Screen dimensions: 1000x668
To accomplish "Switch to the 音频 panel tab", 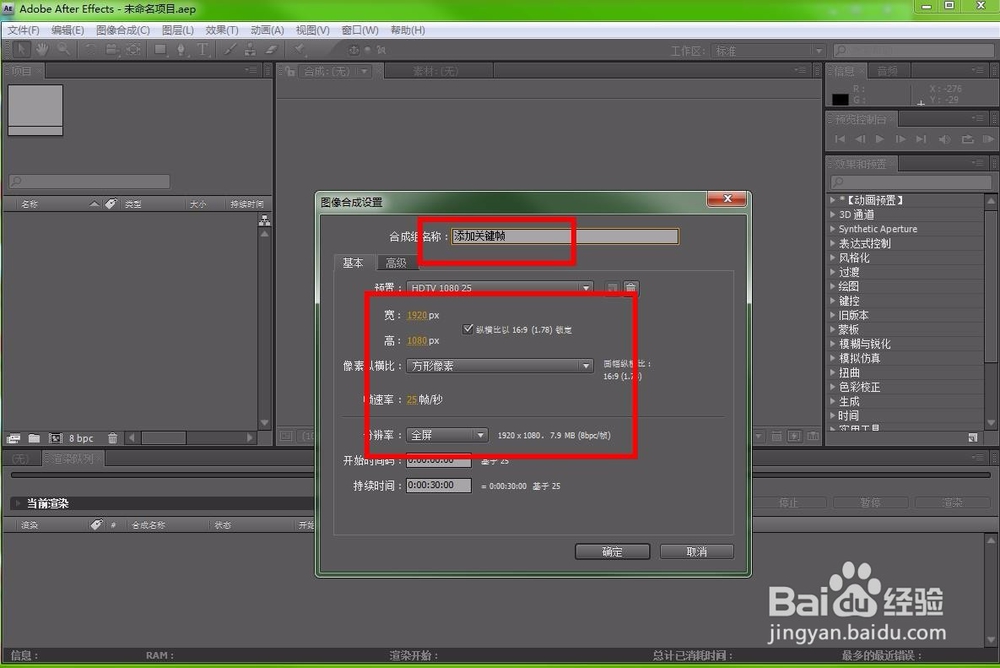I will [x=887, y=71].
